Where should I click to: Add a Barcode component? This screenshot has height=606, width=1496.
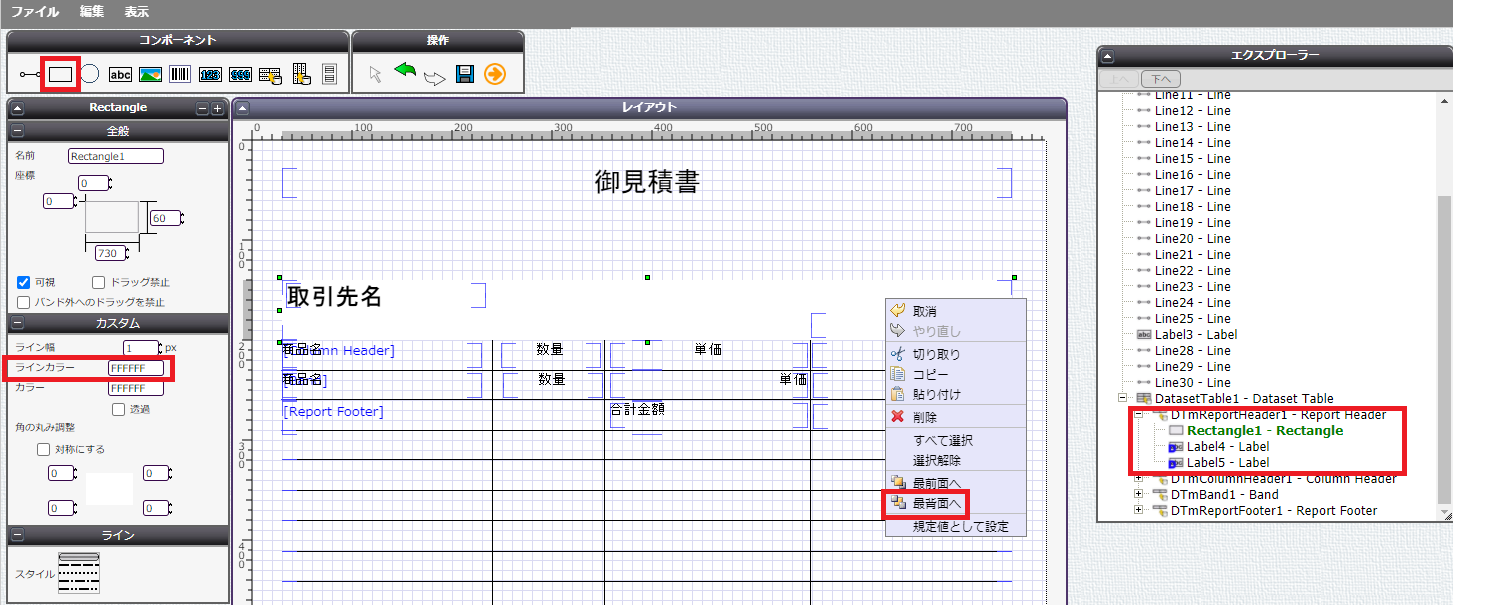coord(180,74)
